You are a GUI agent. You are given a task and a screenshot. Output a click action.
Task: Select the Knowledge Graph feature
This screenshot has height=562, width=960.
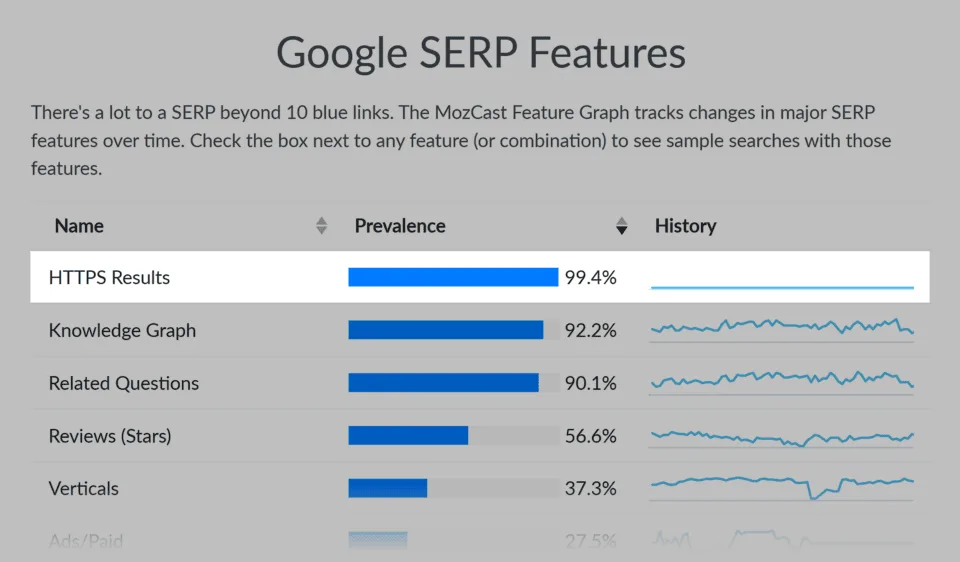click(x=122, y=331)
